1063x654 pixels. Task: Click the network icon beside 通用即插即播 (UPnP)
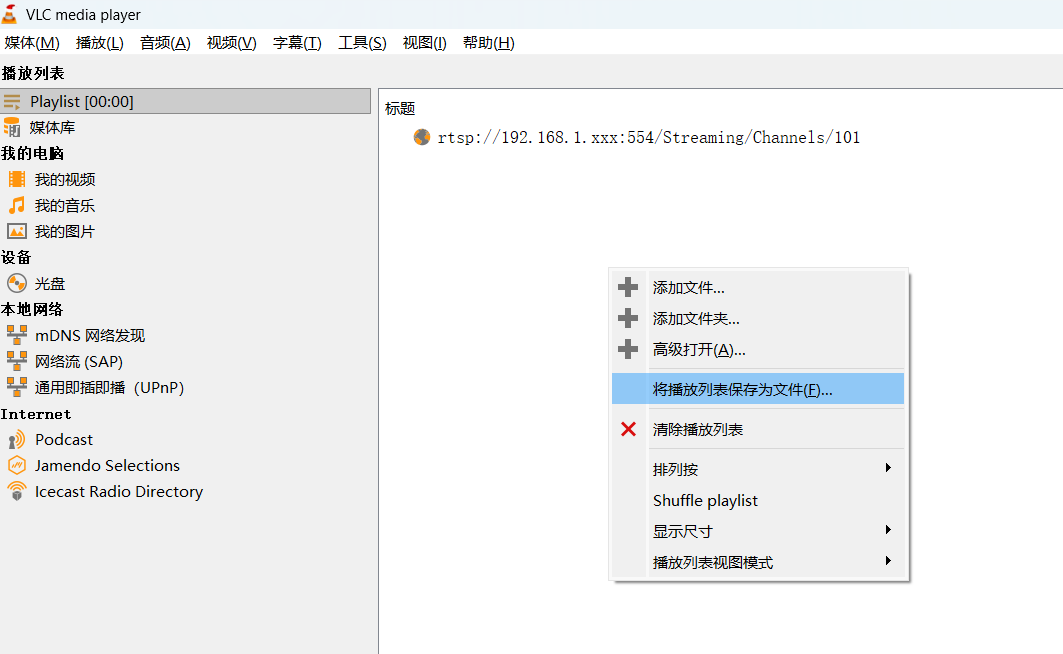tap(17, 387)
